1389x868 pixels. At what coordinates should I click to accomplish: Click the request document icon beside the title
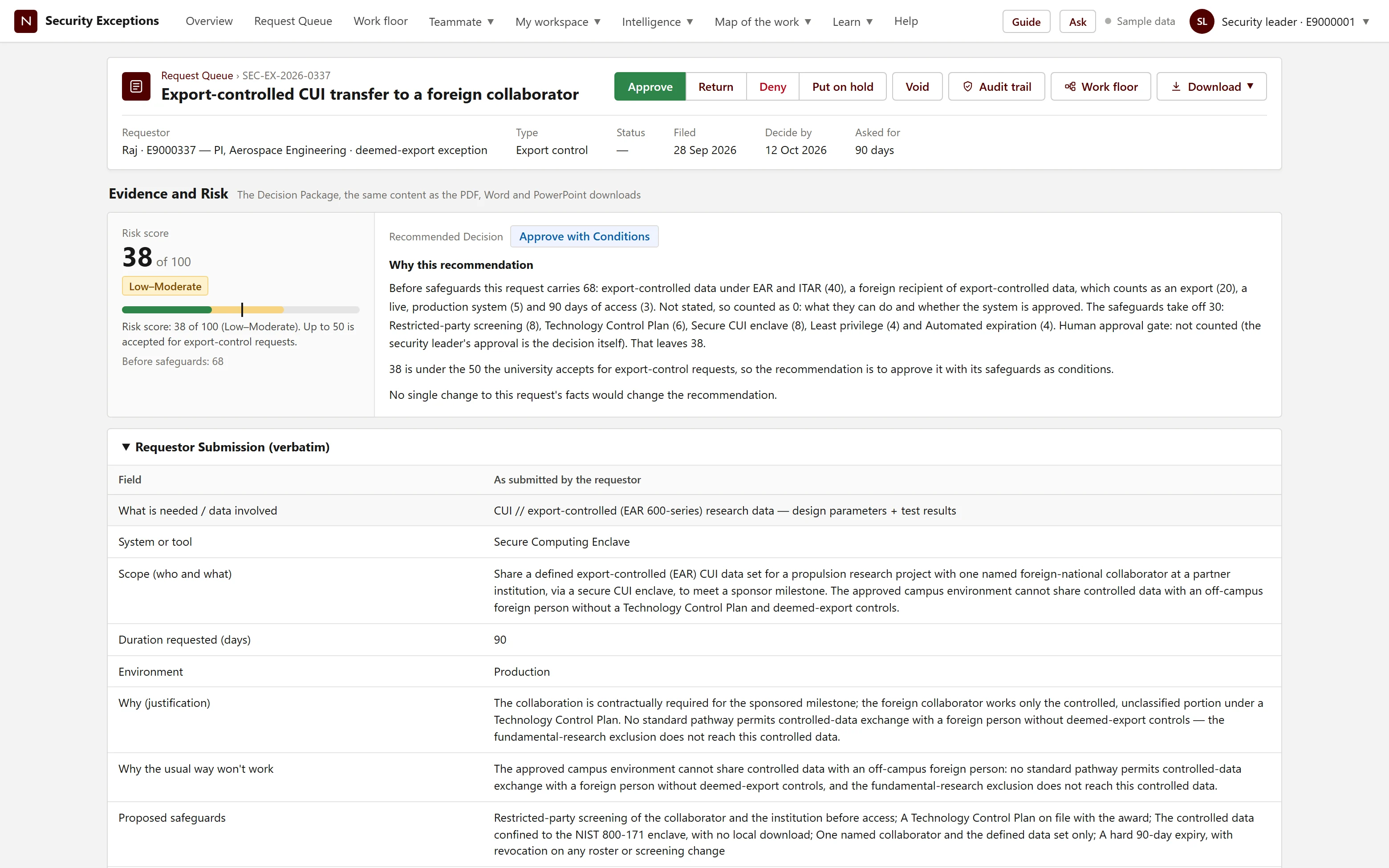click(136, 86)
